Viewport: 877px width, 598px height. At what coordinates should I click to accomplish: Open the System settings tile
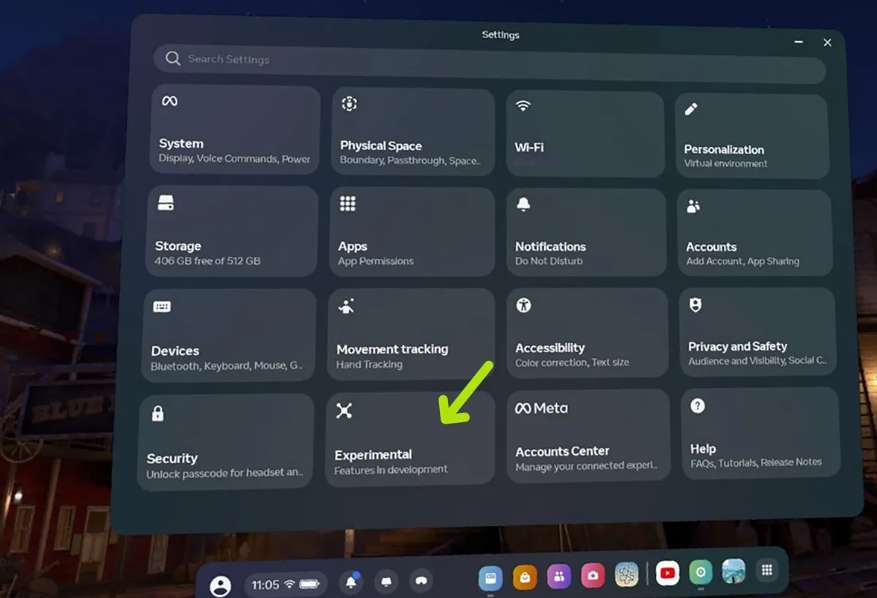coord(235,131)
